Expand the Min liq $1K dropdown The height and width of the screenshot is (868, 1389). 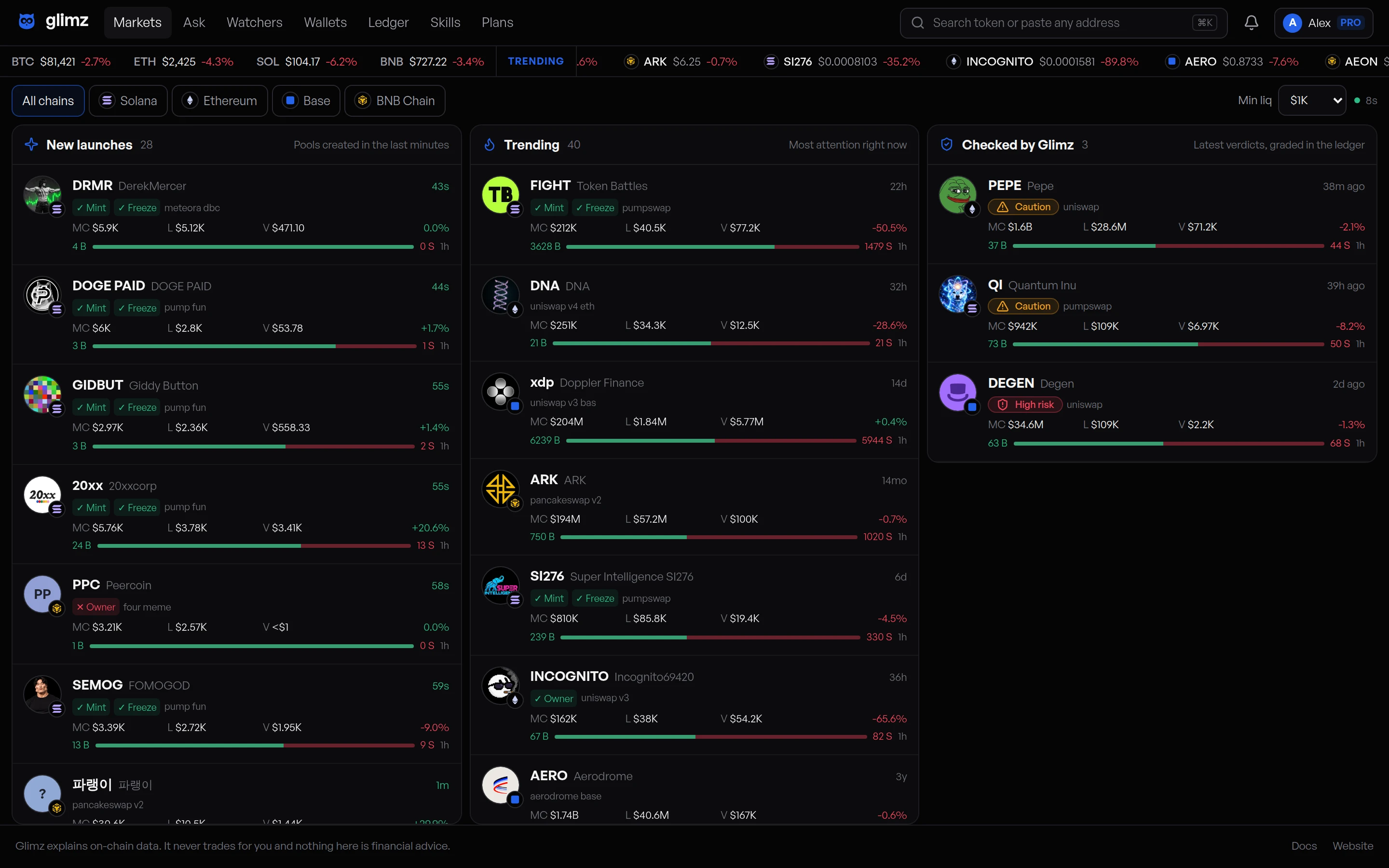coord(1312,100)
